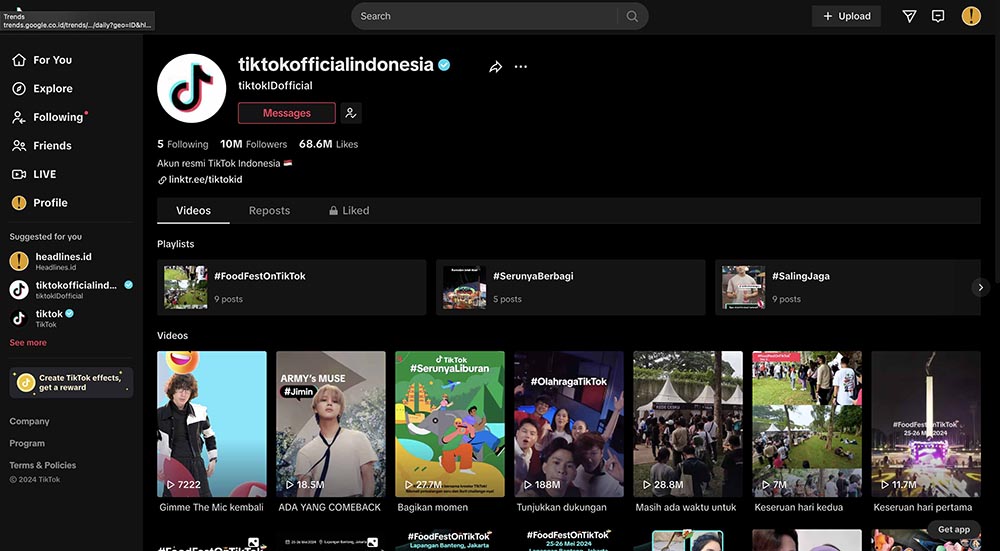Image resolution: width=1000 pixels, height=551 pixels.
Task: Open the inbox notifications icon
Action: pos(938,17)
